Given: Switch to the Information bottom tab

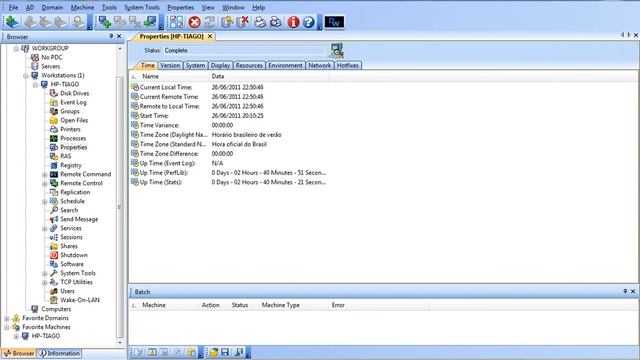Looking at the screenshot, I should (60, 353).
